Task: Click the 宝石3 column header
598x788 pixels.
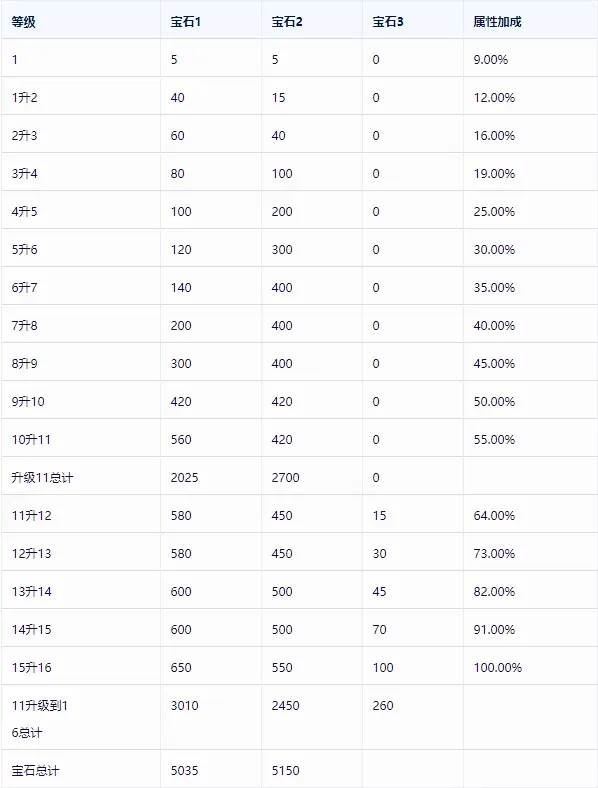Action: coord(388,22)
